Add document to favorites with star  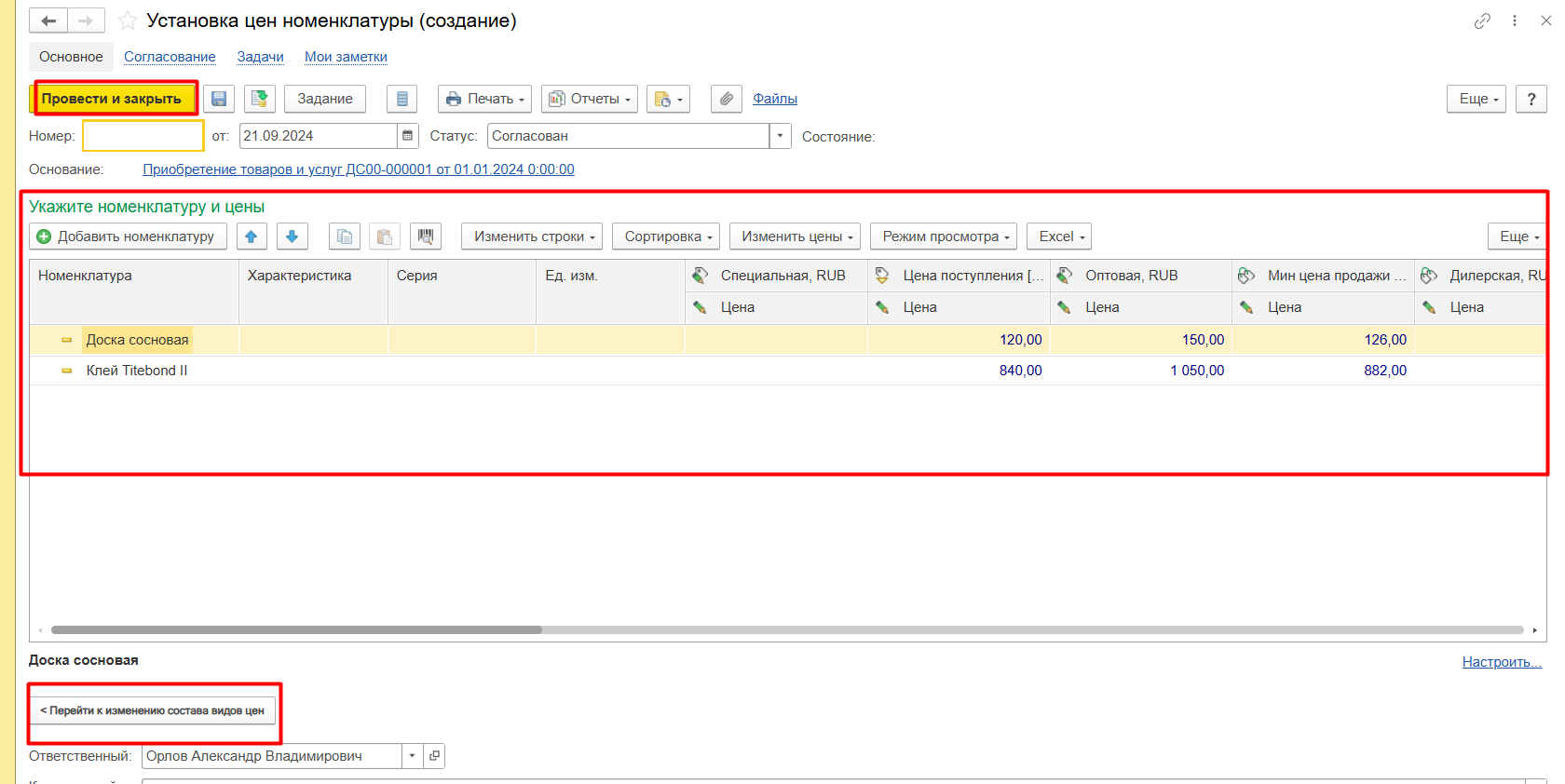tap(128, 20)
